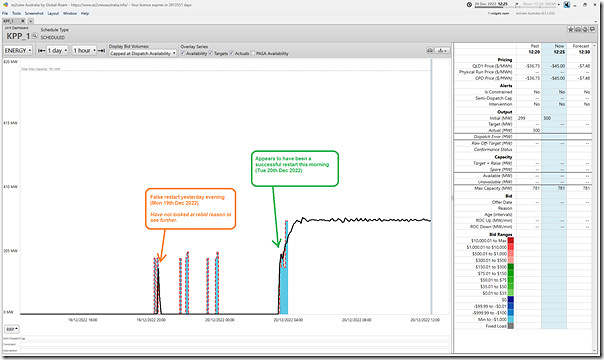Click the Max Capacity (MW) row label

pos(493,188)
